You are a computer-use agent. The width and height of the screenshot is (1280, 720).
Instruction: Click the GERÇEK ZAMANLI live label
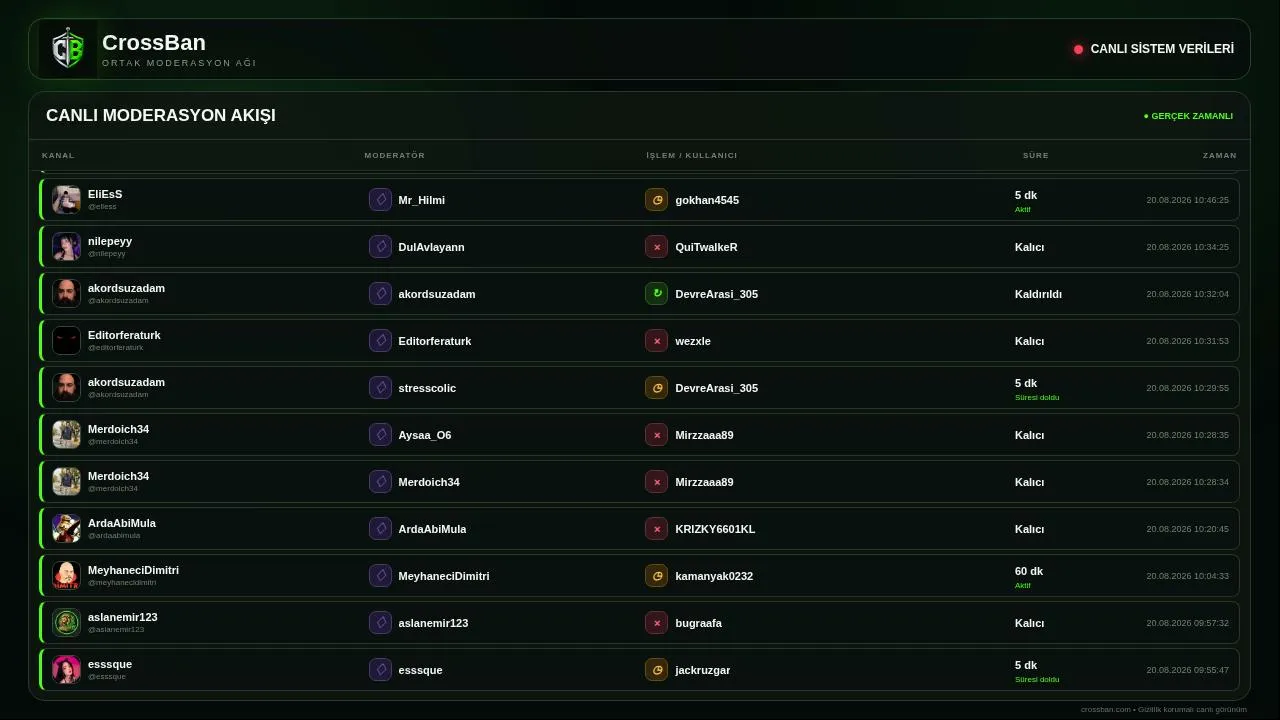[x=1188, y=116]
